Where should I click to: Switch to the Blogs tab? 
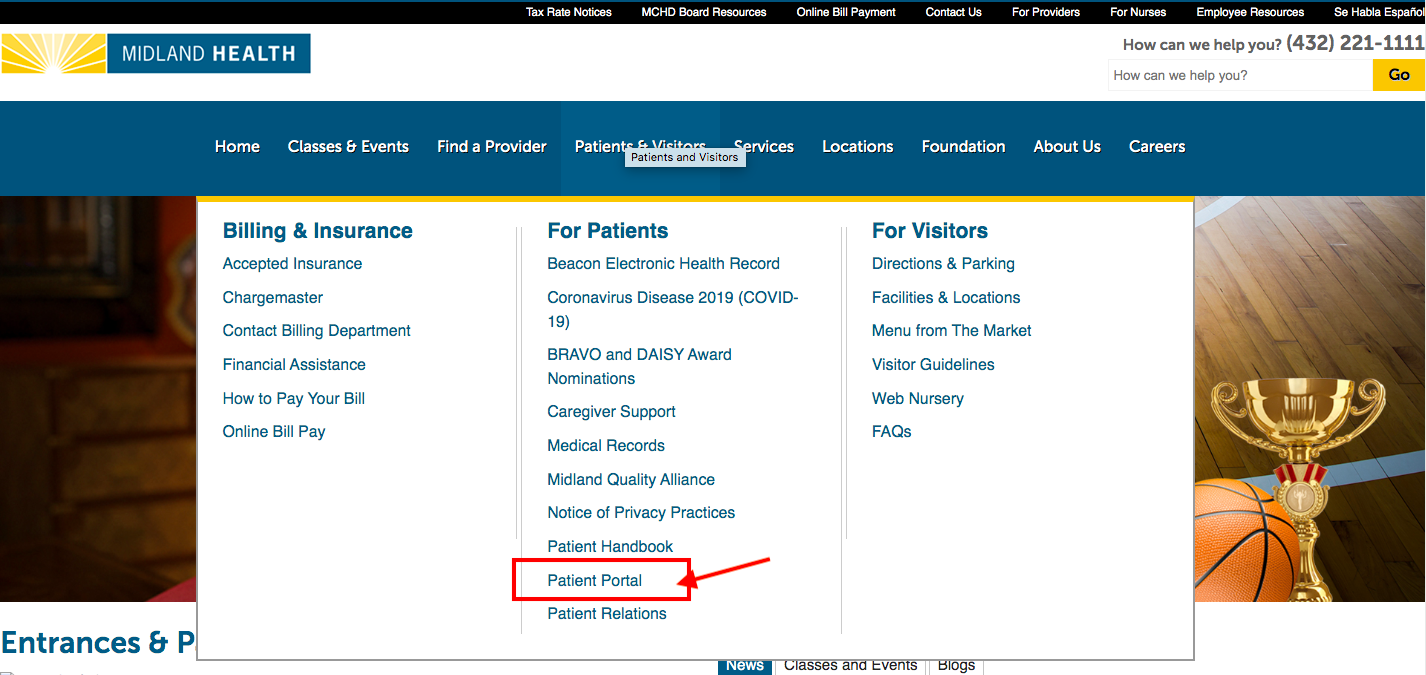(x=957, y=666)
